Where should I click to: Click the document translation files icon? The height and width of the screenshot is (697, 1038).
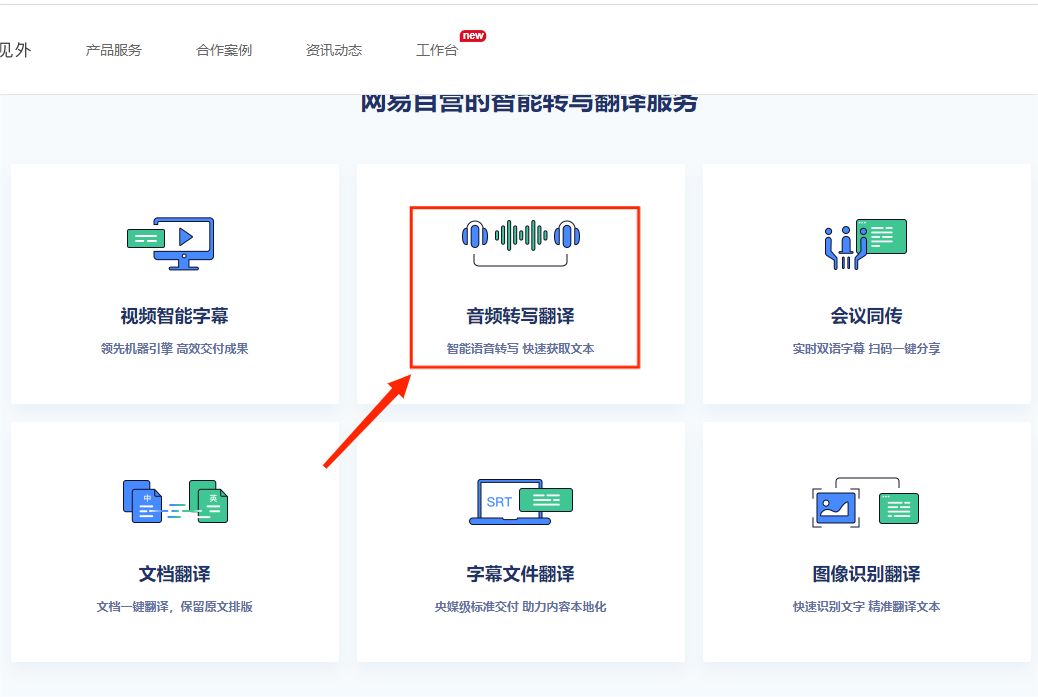175,502
